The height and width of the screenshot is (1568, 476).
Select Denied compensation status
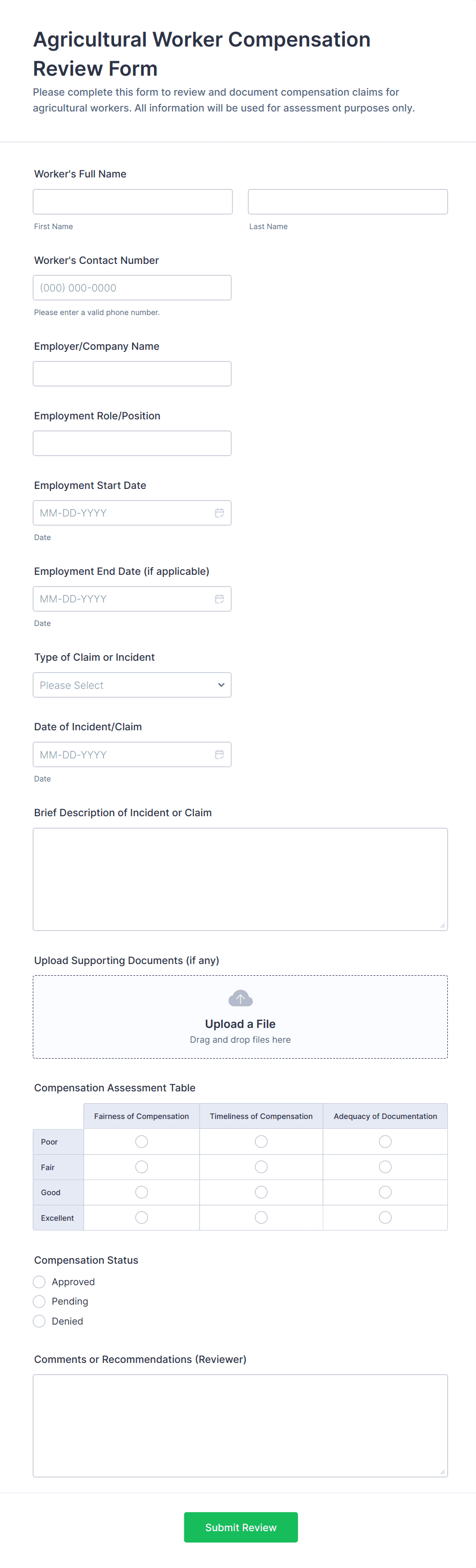coord(39,1321)
